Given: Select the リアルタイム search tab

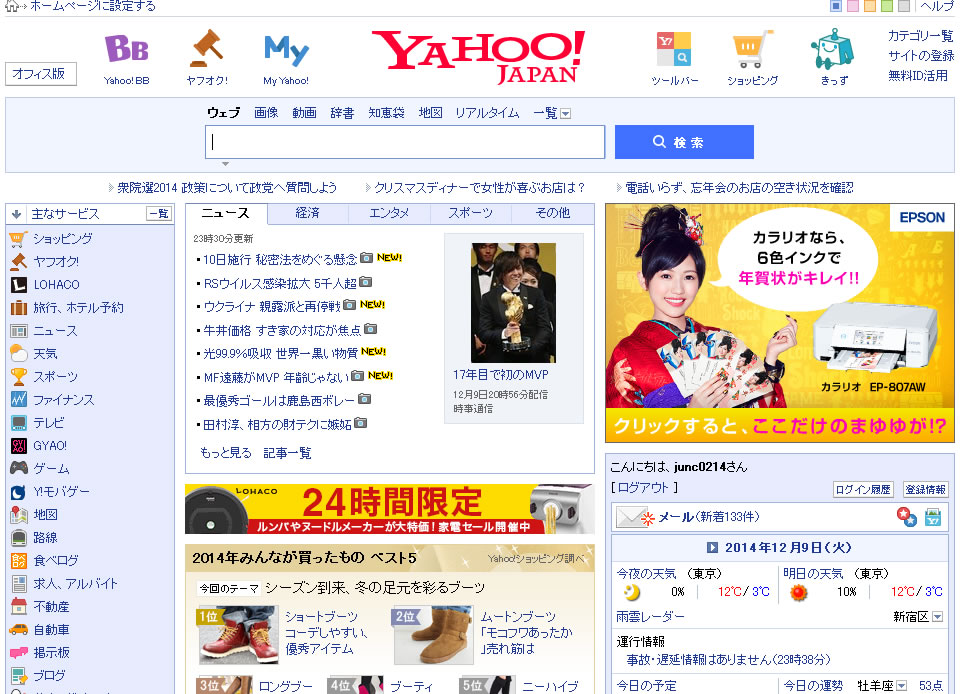Looking at the screenshot, I should coord(487,113).
